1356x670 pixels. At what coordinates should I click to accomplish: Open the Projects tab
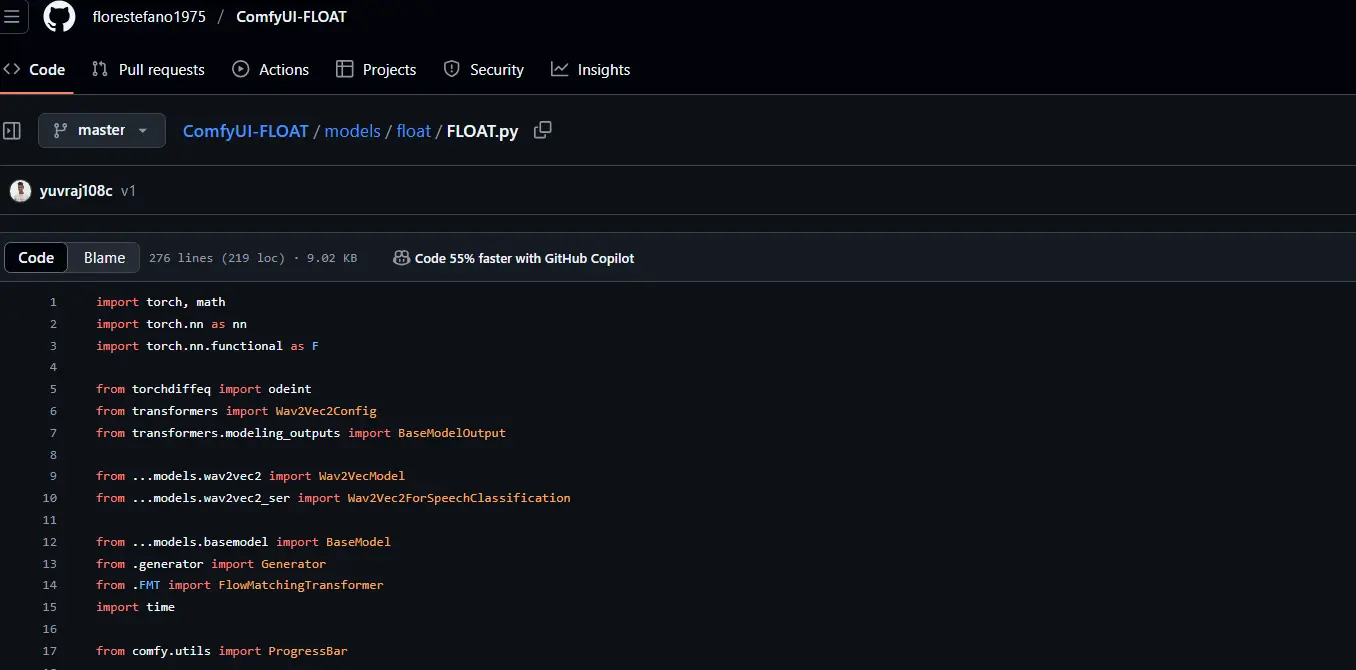click(x=376, y=70)
